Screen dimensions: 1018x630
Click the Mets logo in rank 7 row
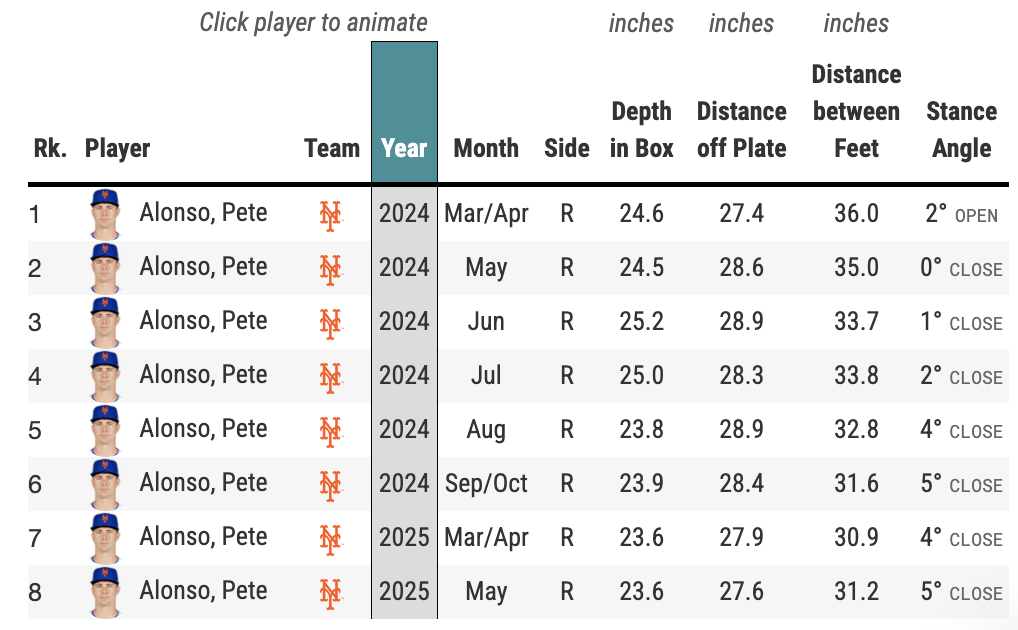click(330, 538)
